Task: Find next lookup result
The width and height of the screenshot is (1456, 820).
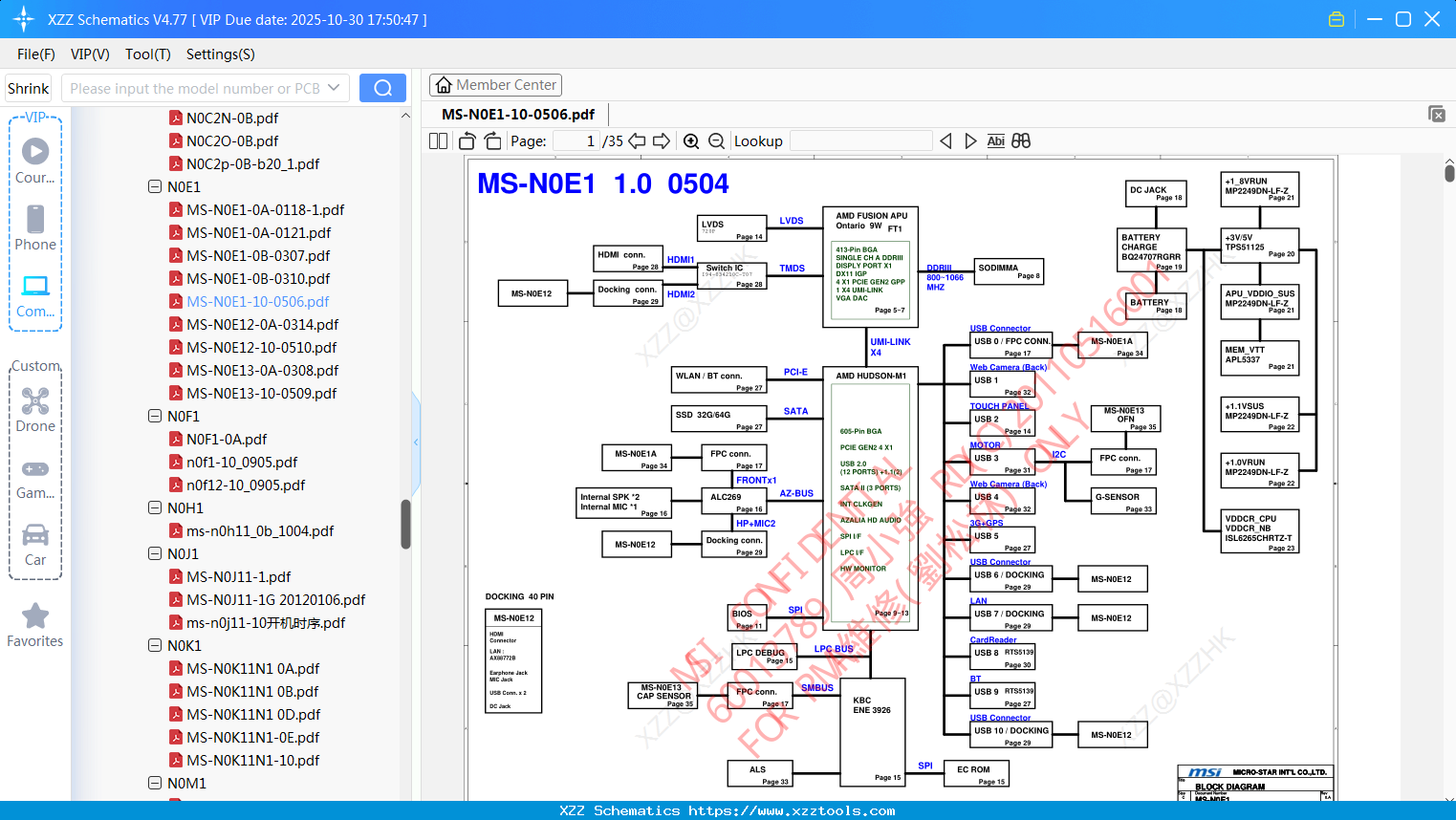Action: point(970,140)
